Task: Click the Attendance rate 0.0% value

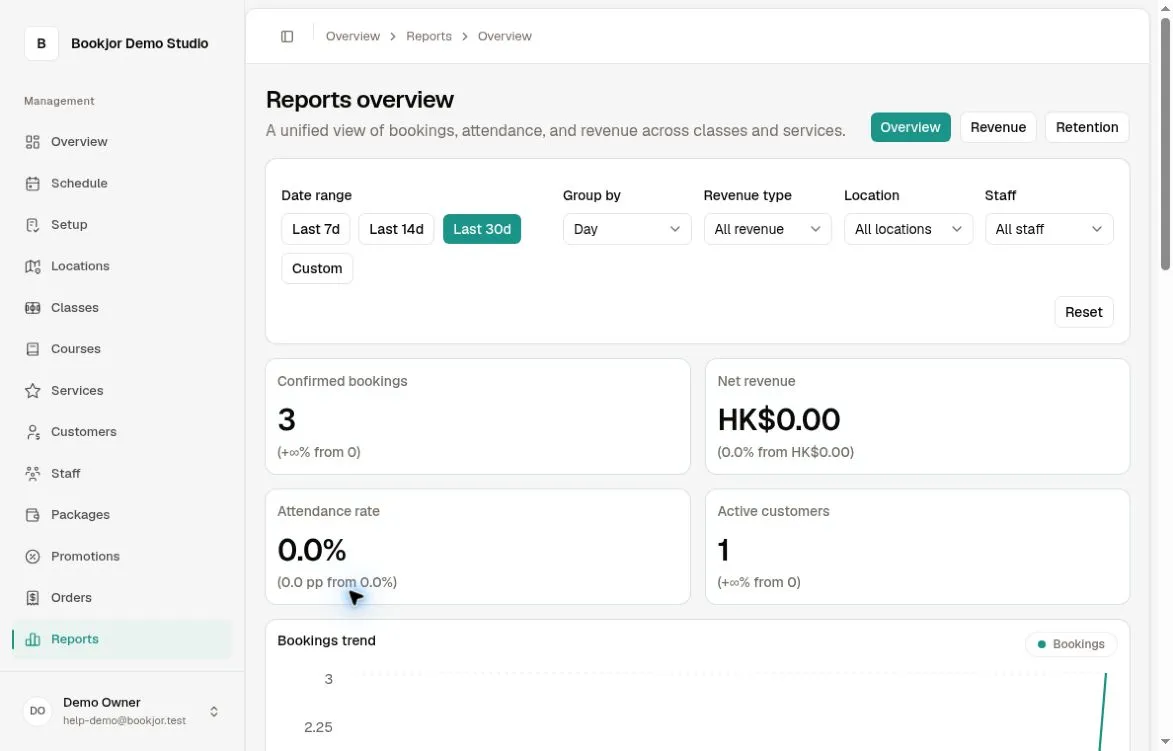Action: 312,551
